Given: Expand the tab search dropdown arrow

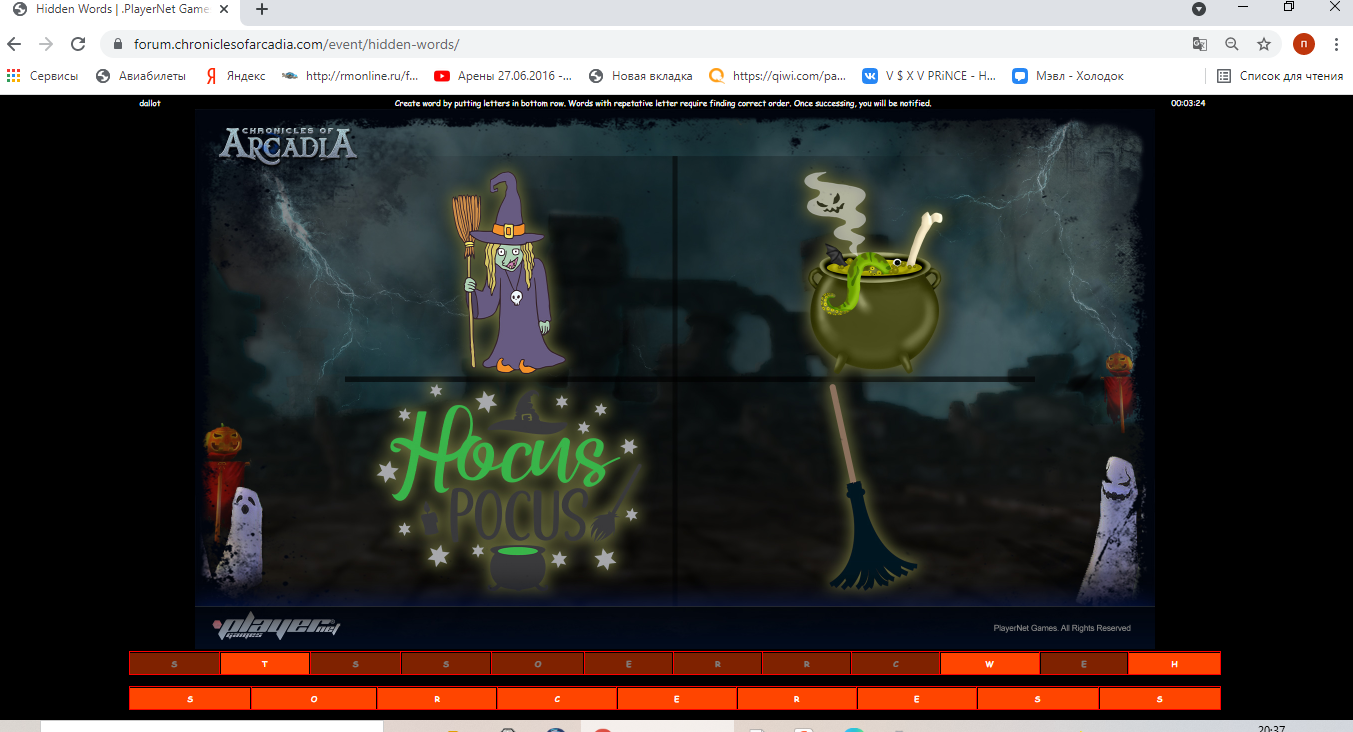Looking at the screenshot, I should (1198, 9).
